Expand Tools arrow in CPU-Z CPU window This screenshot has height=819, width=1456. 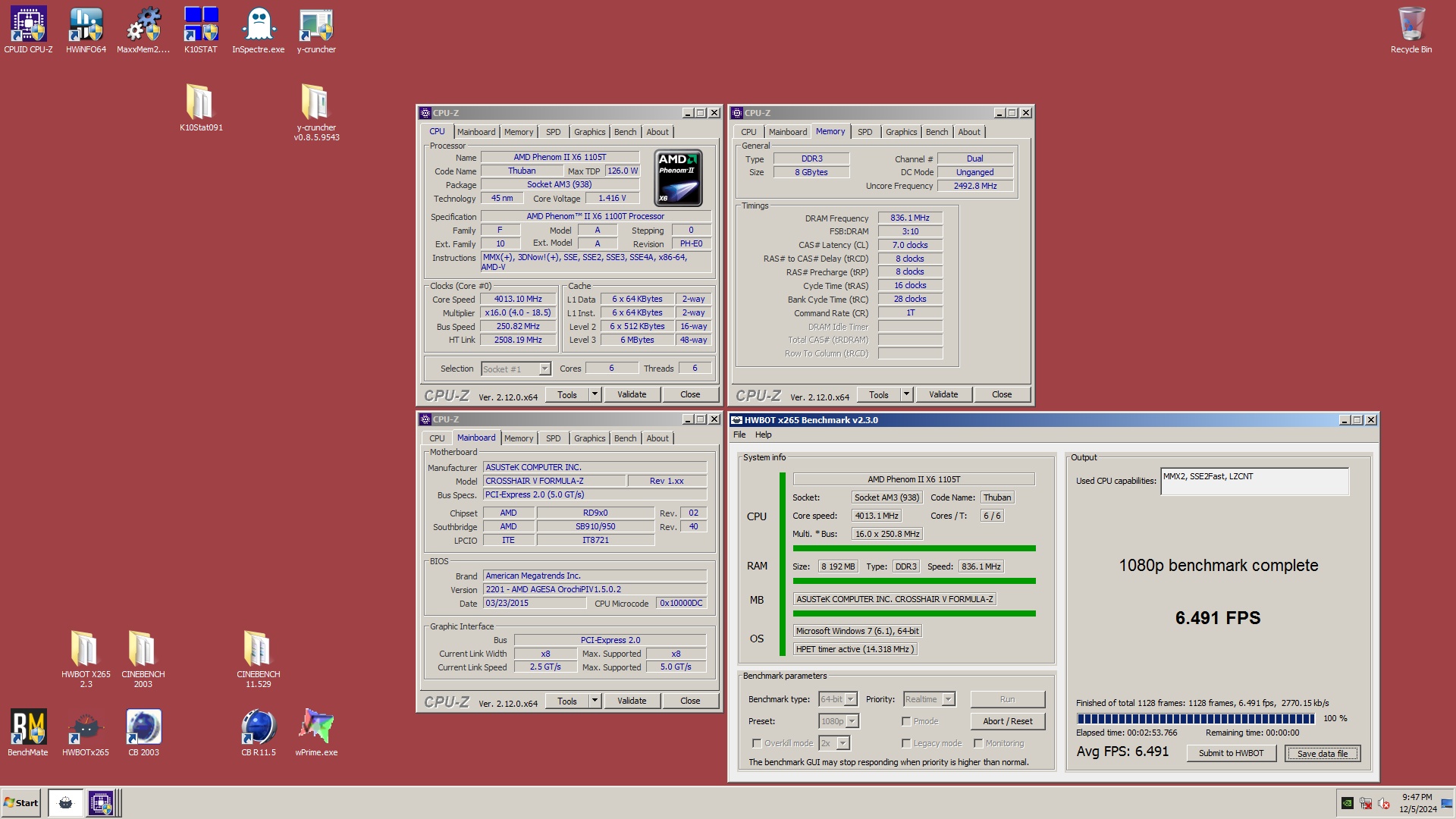pos(595,394)
